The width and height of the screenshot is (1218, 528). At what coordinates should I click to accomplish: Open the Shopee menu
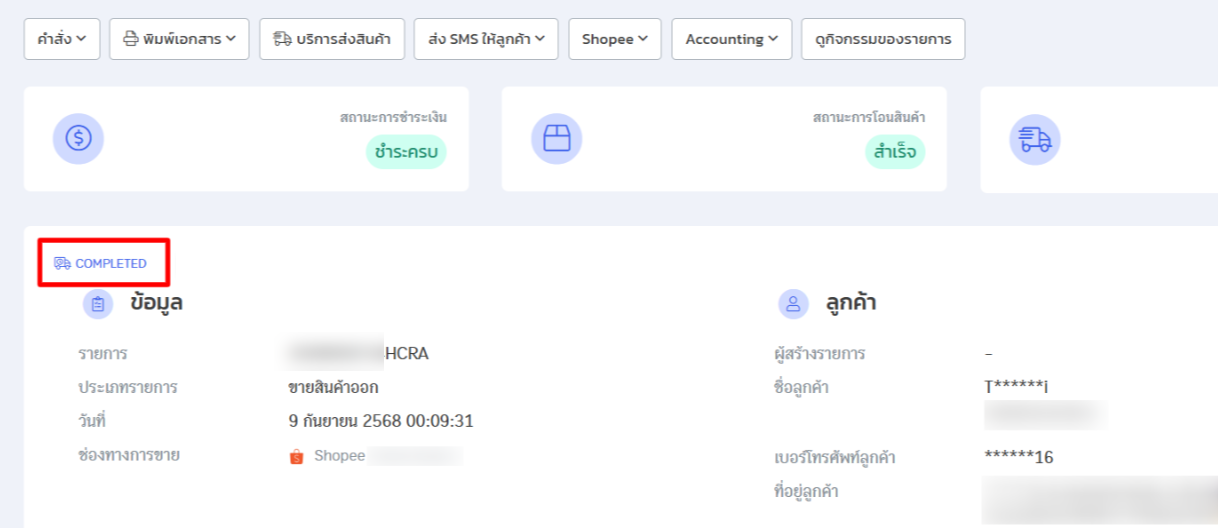coord(615,39)
